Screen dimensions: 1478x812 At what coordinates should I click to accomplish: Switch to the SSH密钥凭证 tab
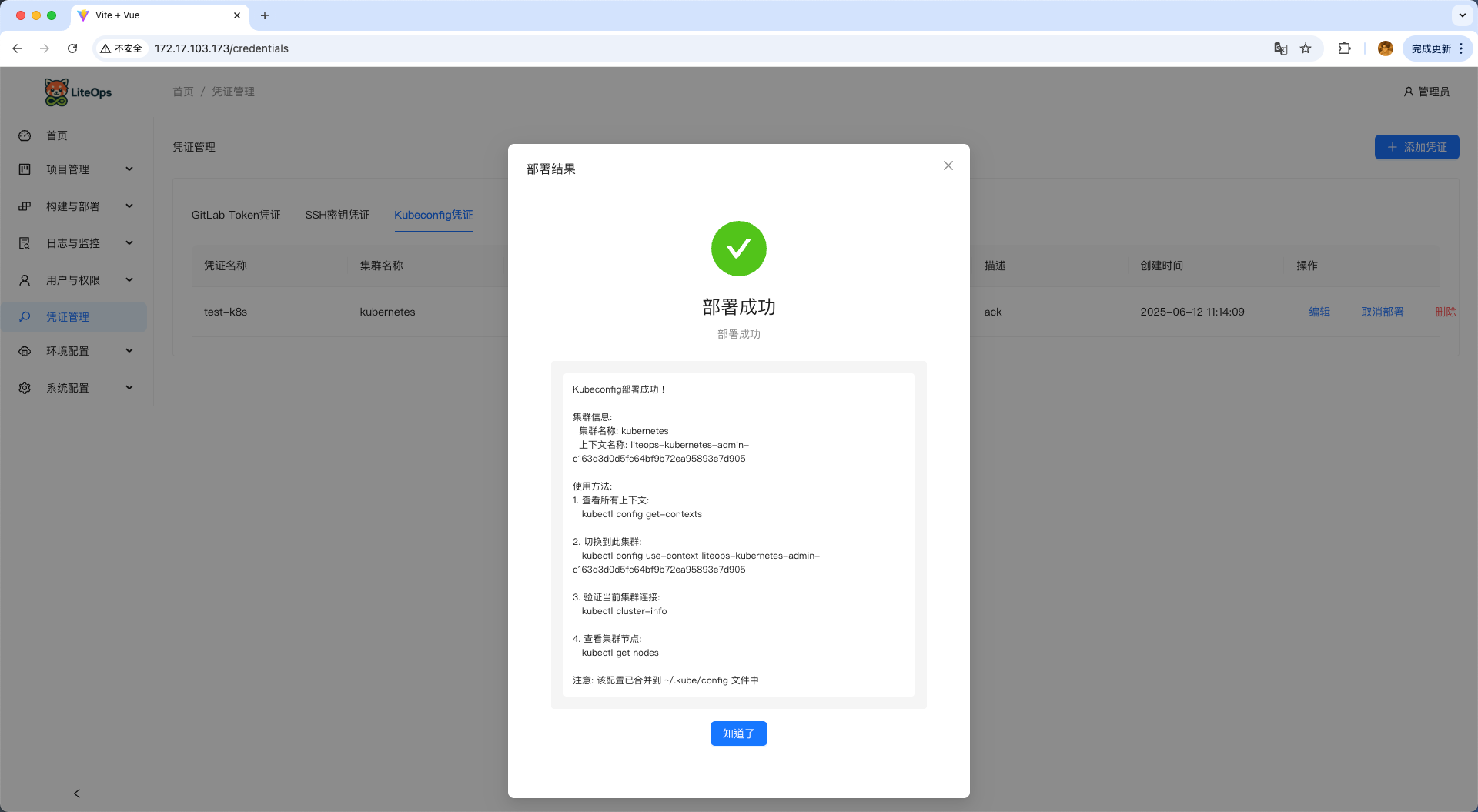(x=337, y=215)
